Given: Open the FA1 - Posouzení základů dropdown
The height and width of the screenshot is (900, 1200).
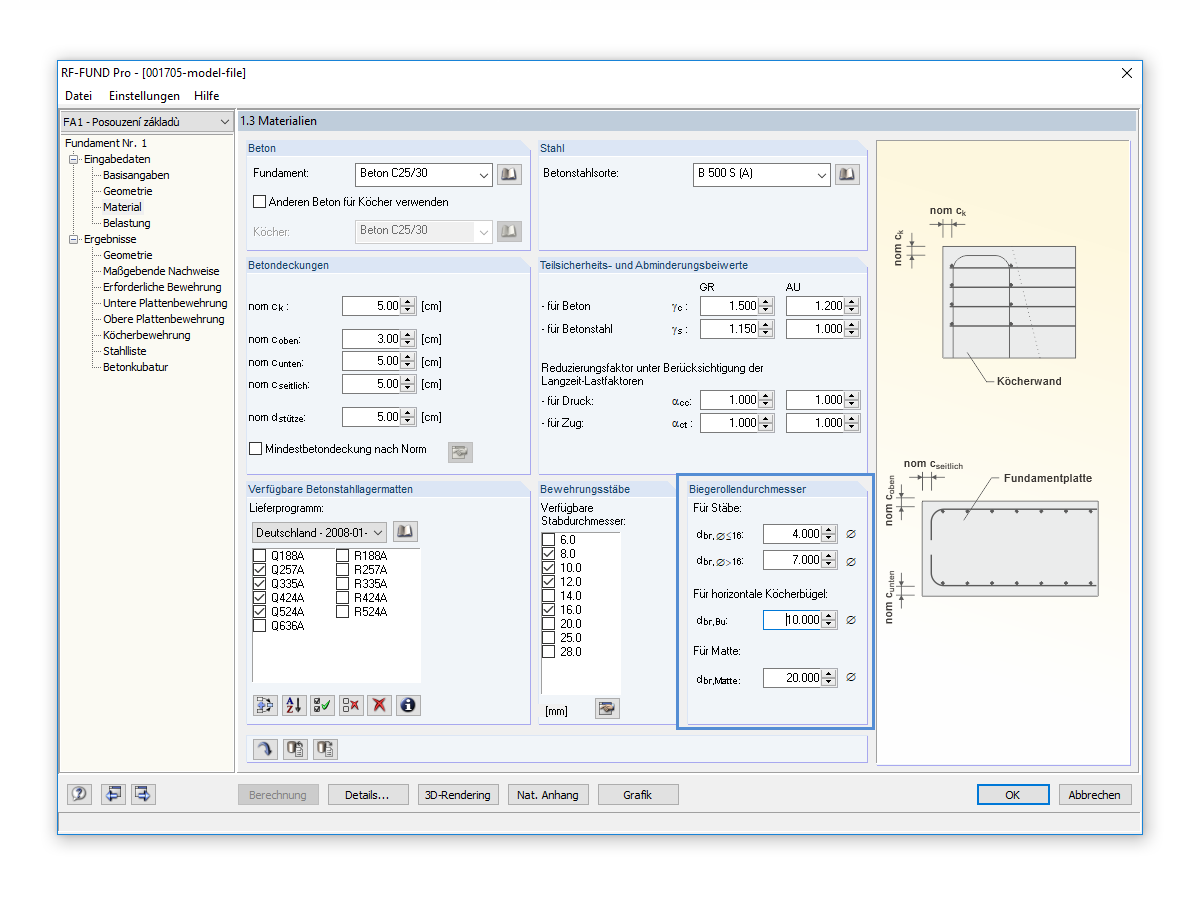Looking at the screenshot, I should point(146,122).
